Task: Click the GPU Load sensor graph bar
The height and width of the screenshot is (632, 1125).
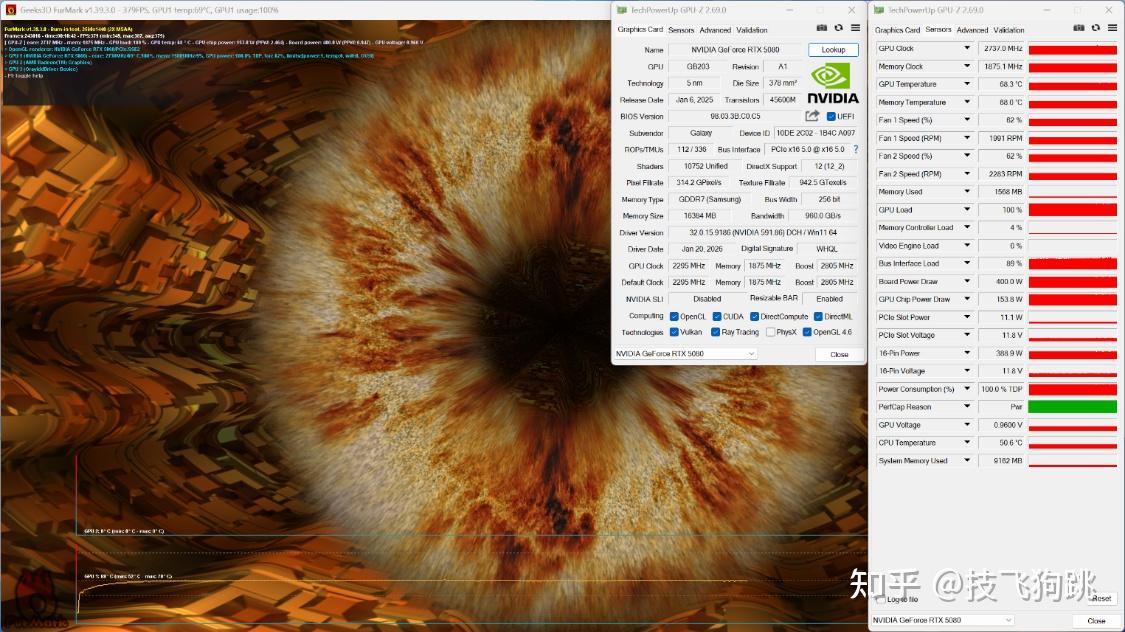Action: click(x=1073, y=209)
